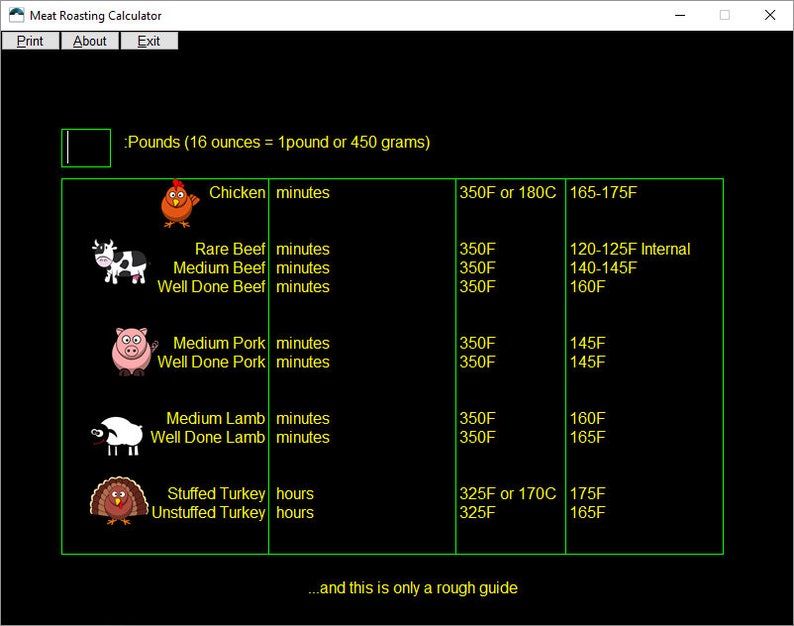Click the turkey cartoon icon
Image resolution: width=794 pixels, height=626 pixels.
click(119, 500)
